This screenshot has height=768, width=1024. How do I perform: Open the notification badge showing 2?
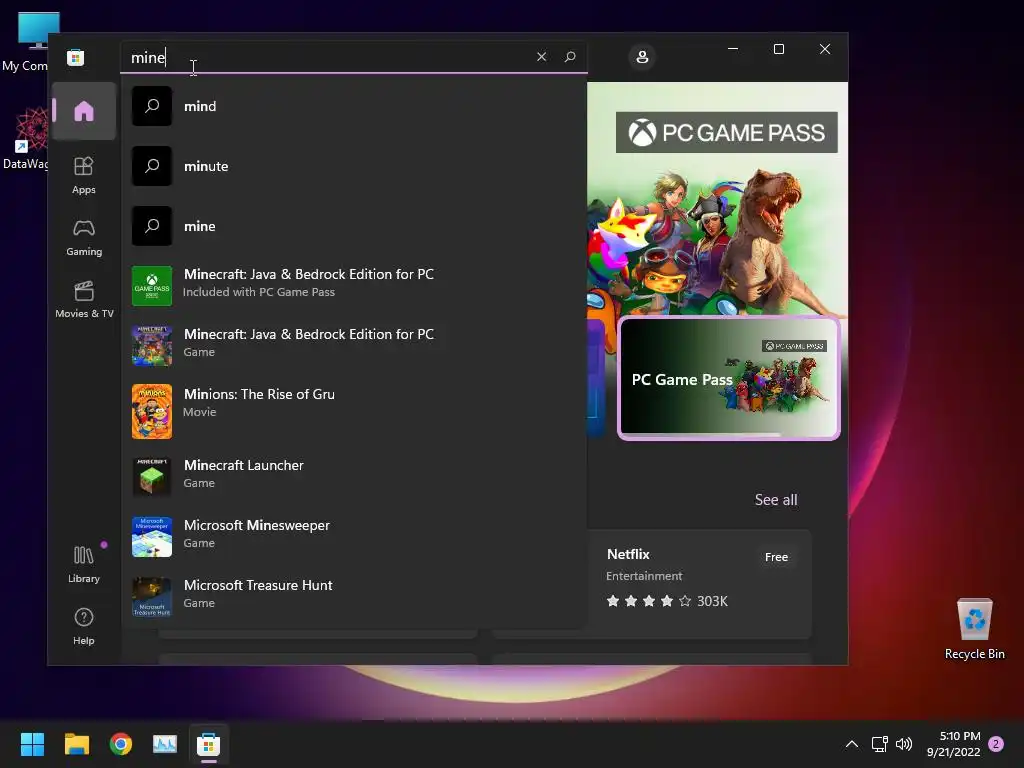[x=996, y=744]
